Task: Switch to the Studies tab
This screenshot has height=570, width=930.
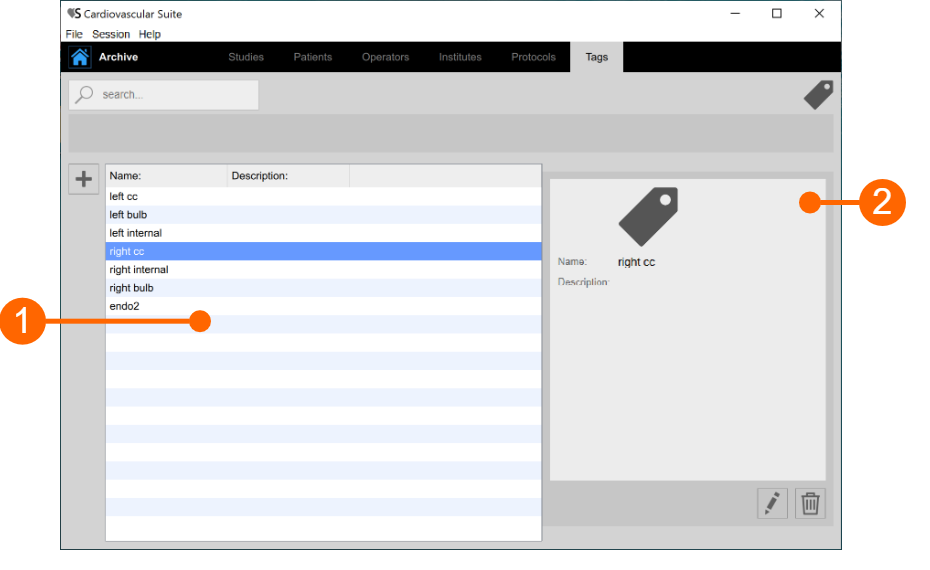Action: click(x=246, y=57)
